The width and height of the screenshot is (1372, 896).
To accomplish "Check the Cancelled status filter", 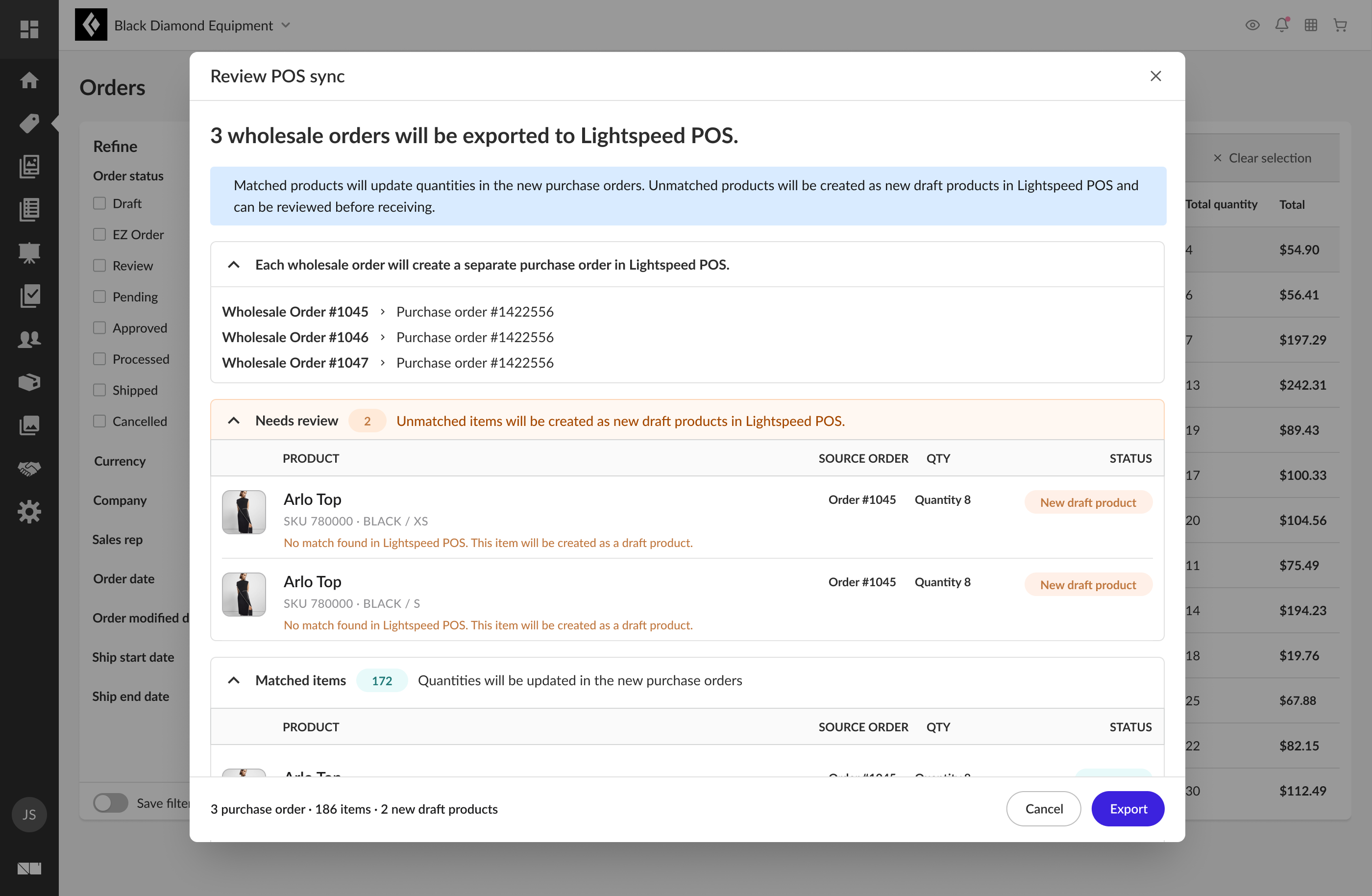I will tap(99, 421).
